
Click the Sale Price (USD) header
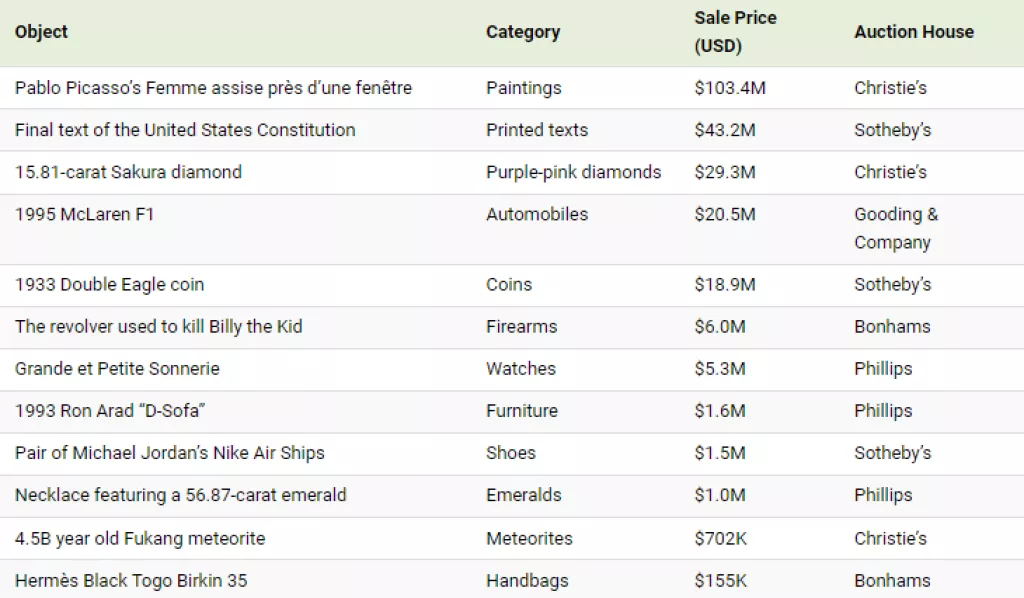(x=735, y=32)
